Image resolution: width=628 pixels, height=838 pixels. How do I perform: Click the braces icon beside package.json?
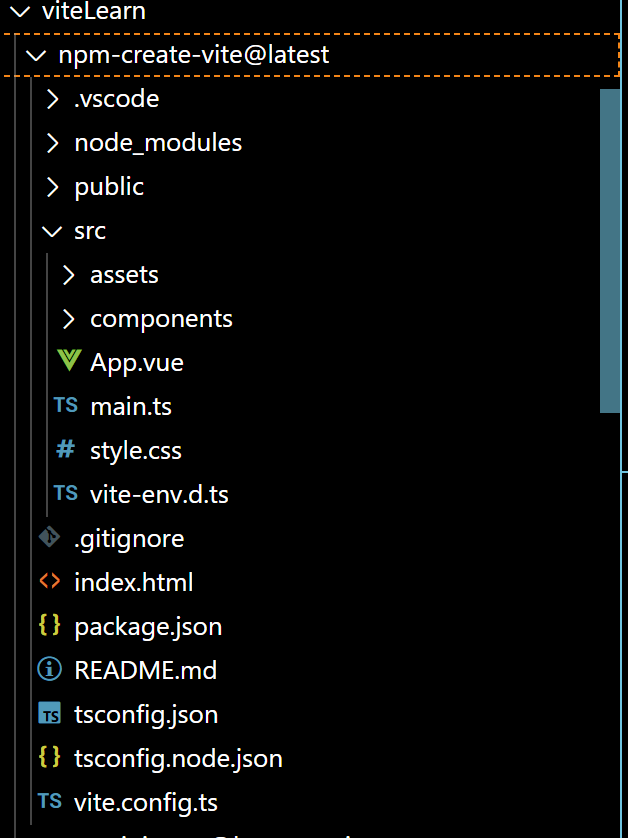click(50, 625)
